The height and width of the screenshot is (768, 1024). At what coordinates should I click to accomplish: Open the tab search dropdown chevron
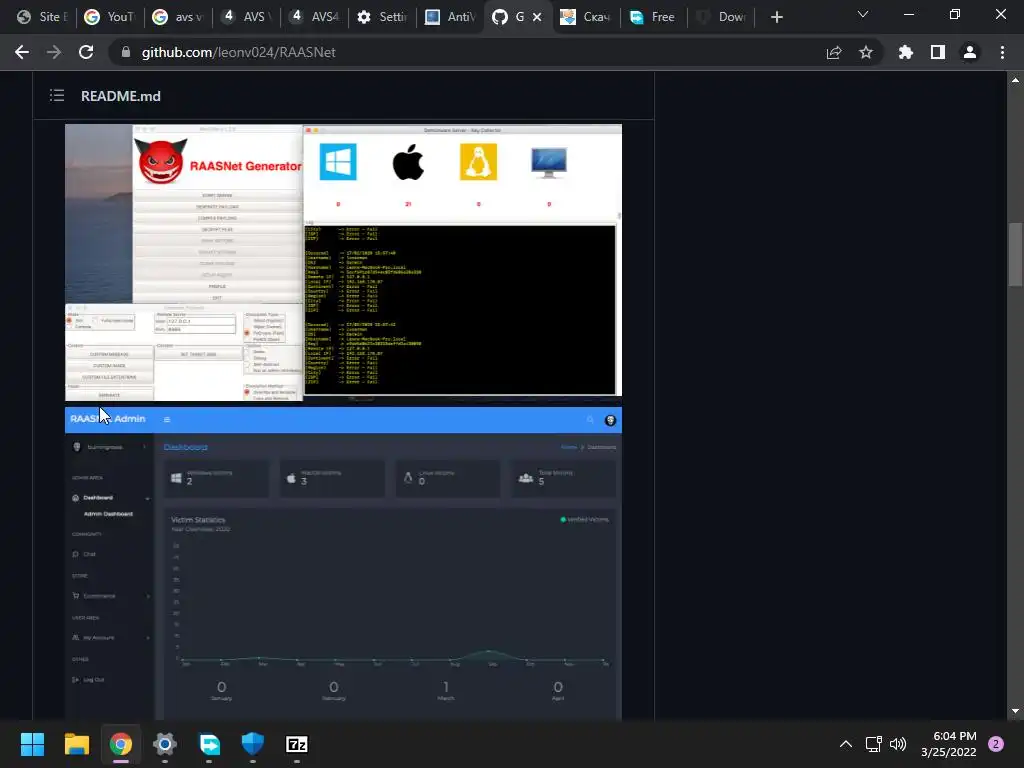pyautogui.click(x=863, y=14)
